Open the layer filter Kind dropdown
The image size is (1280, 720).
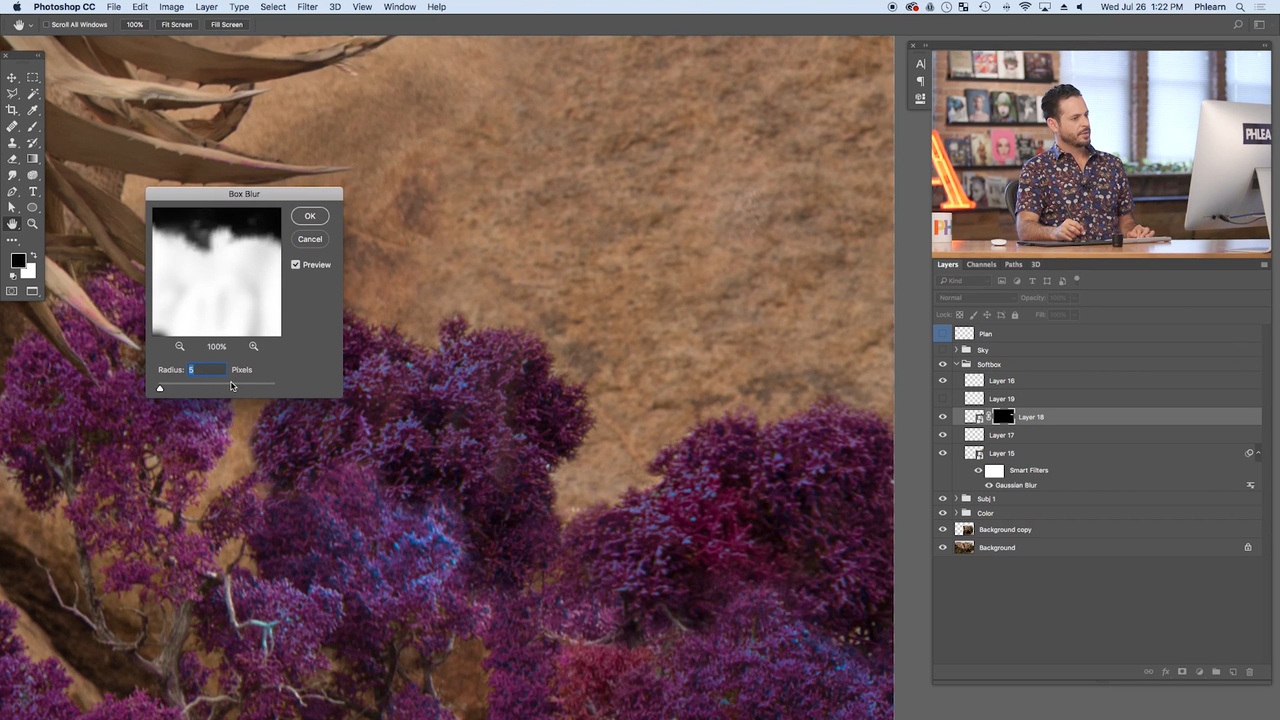[965, 281]
